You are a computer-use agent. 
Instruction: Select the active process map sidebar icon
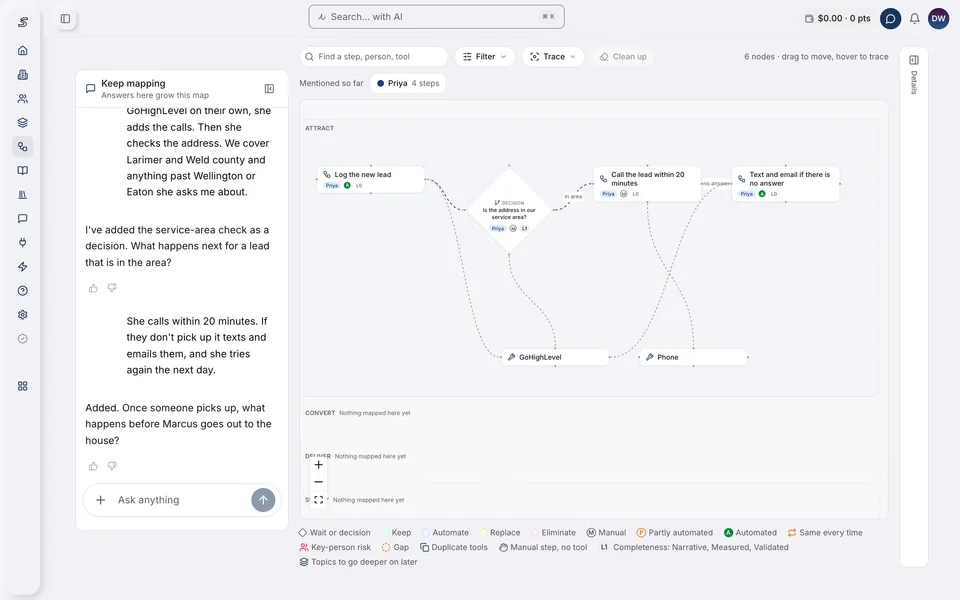click(23, 147)
